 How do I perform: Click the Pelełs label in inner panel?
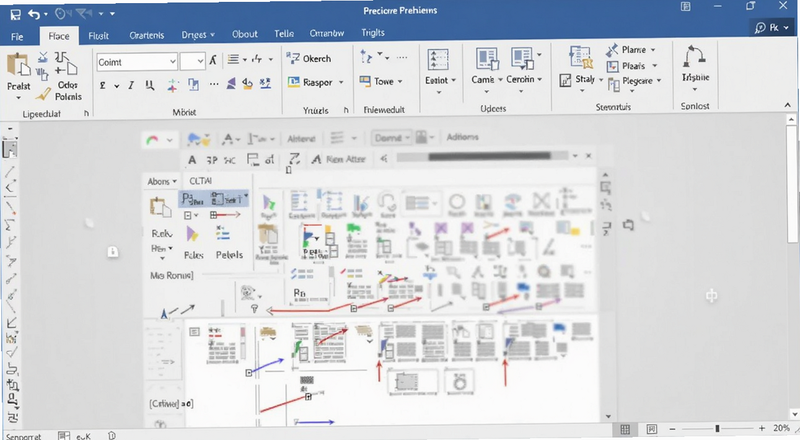[x=229, y=254]
